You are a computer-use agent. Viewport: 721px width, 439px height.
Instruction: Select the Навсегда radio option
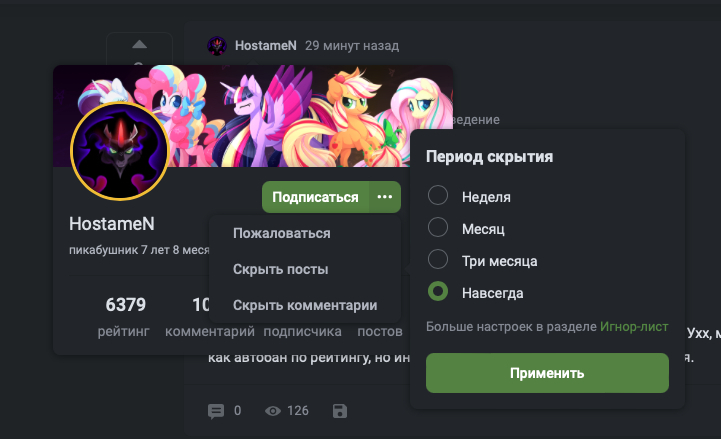[438, 291]
